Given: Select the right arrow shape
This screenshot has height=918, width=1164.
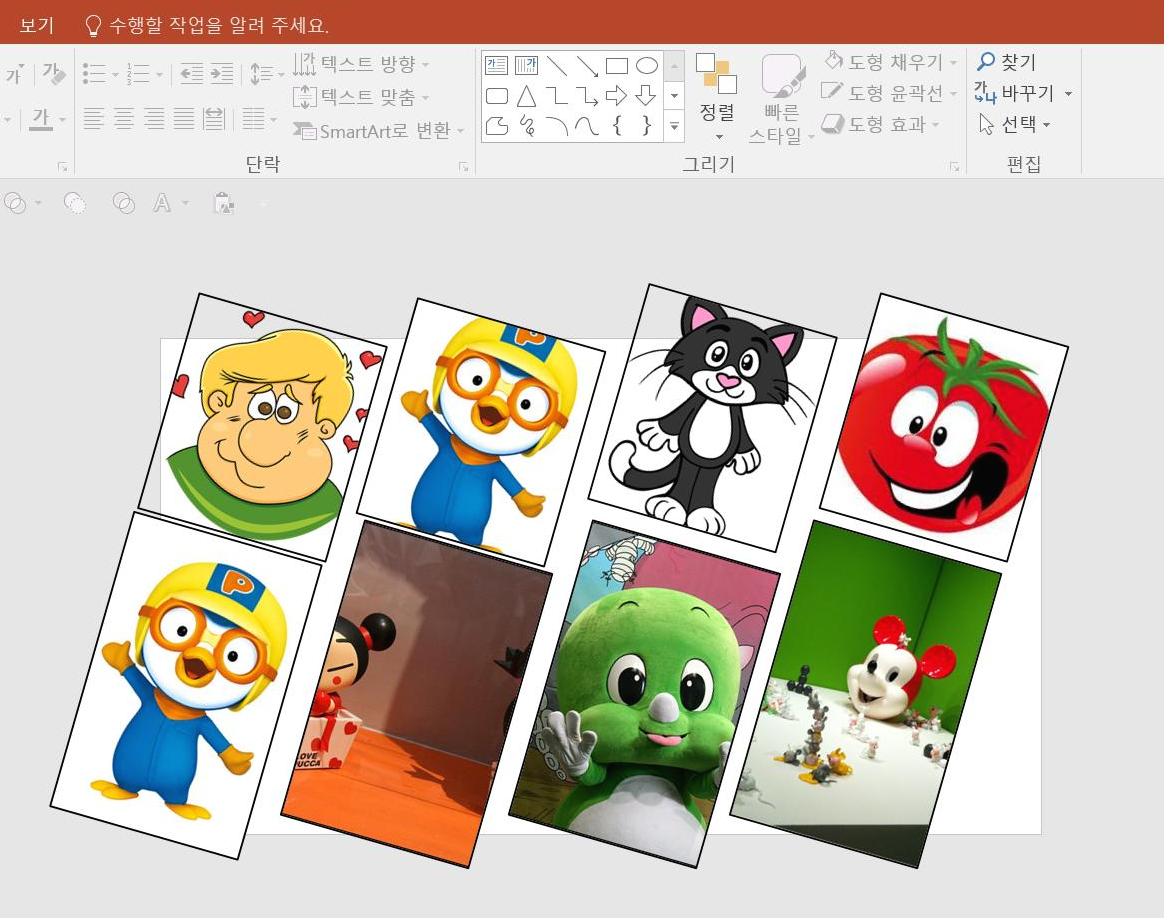Looking at the screenshot, I should [x=616, y=96].
